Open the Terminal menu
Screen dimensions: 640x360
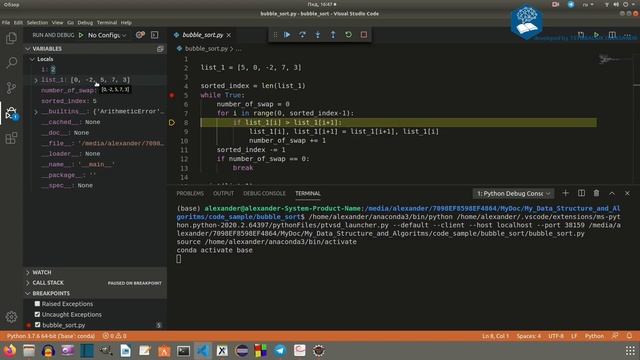[107, 22]
